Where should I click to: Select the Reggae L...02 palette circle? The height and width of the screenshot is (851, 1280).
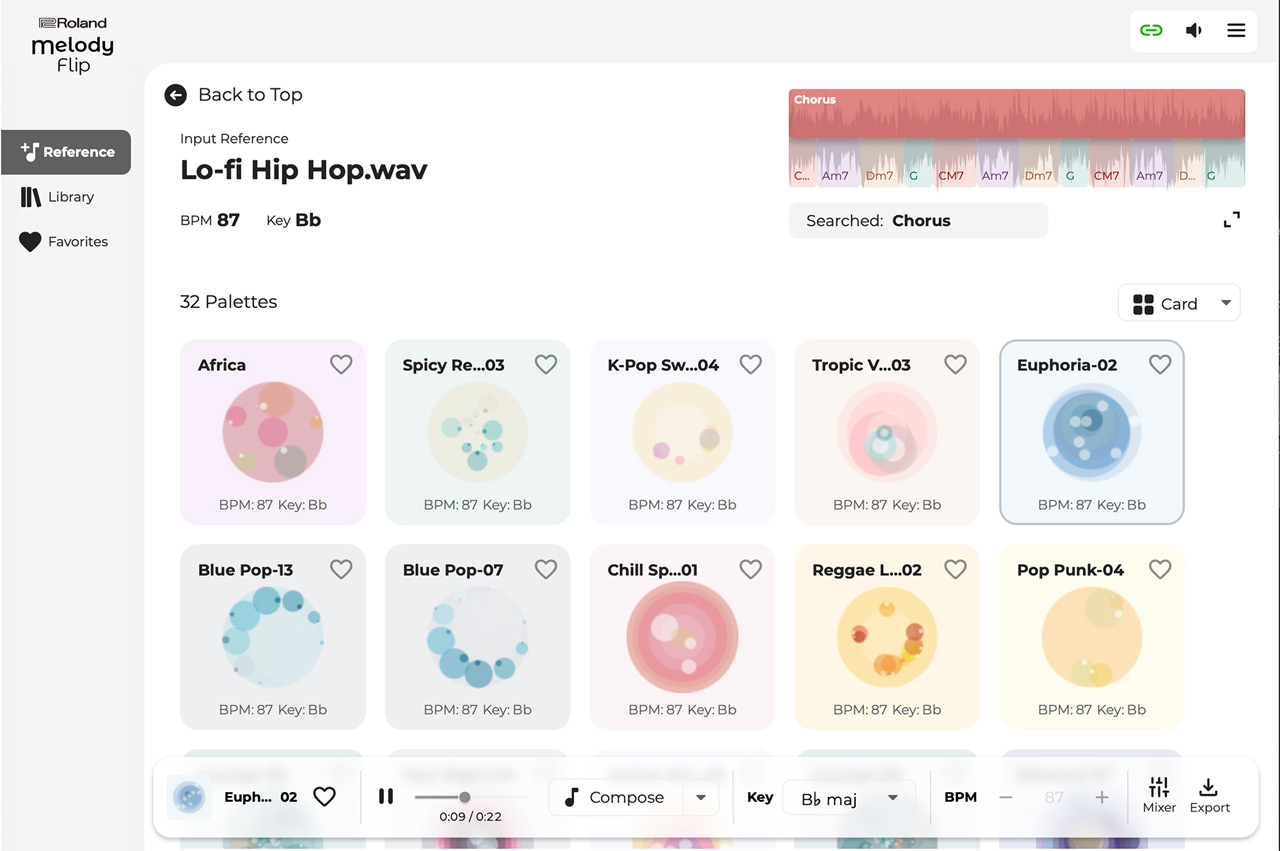[887, 637]
